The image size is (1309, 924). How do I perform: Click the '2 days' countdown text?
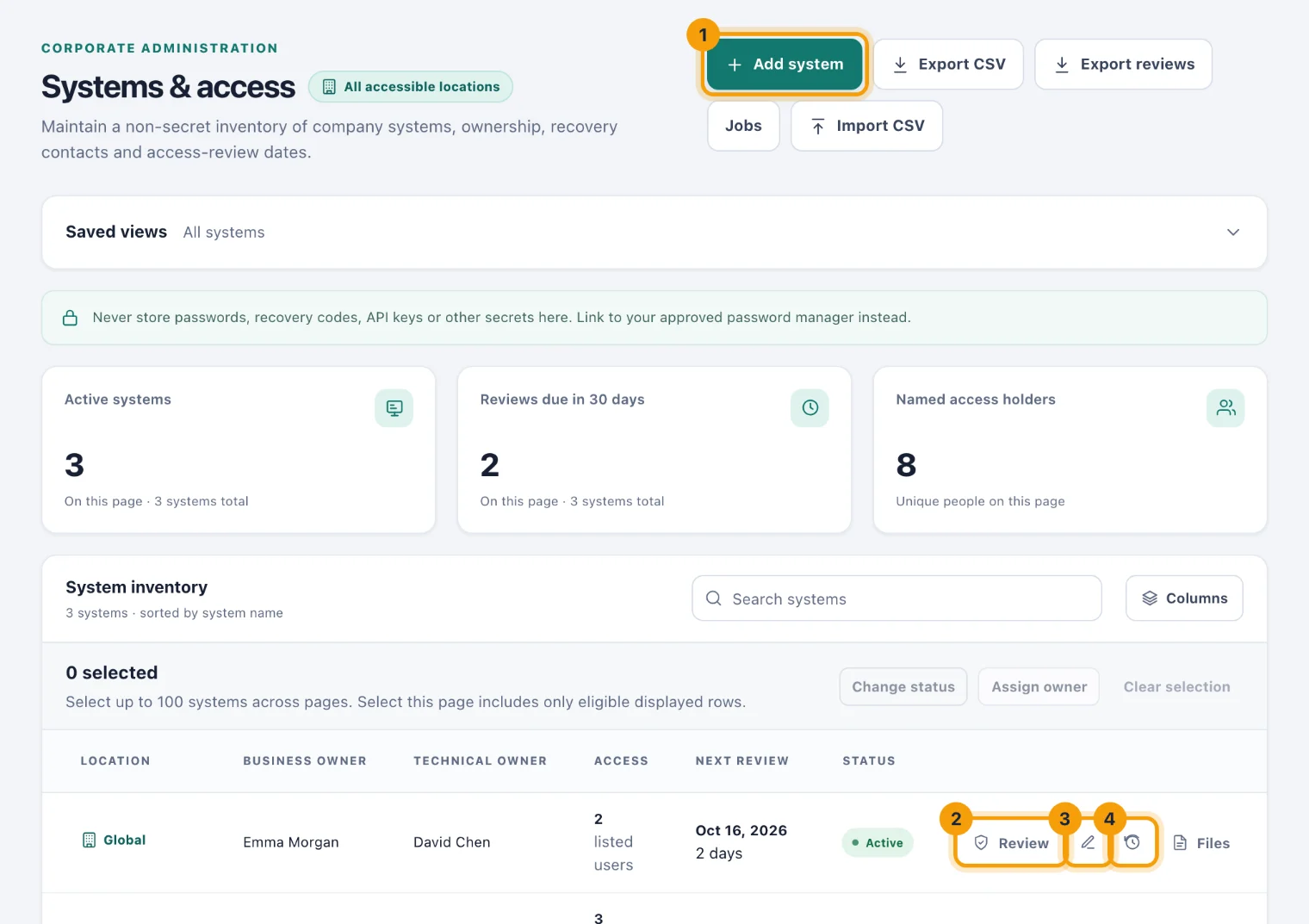pyautogui.click(x=719, y=853)
